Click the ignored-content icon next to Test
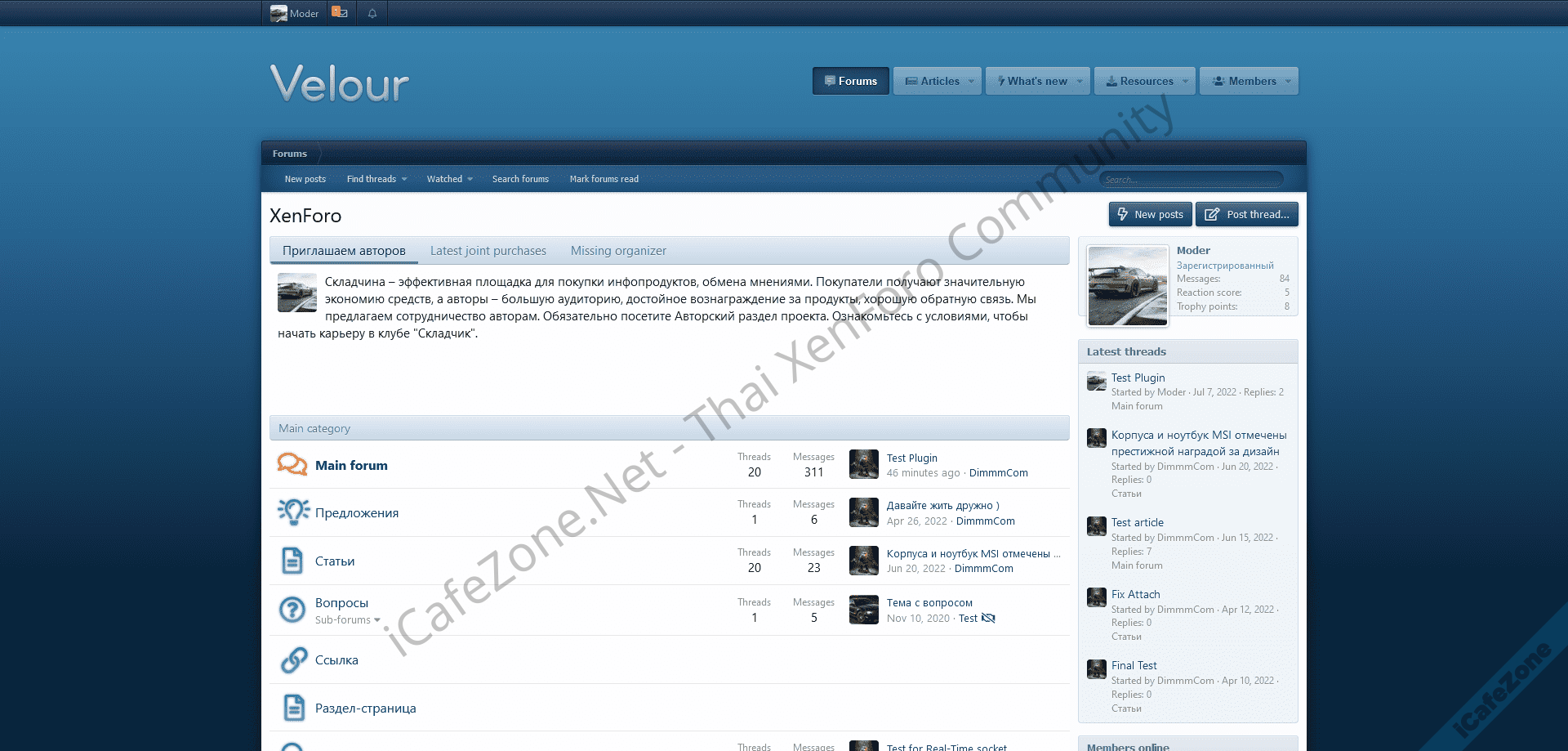This screenshot has width=1568, height=751. point(989,619)
